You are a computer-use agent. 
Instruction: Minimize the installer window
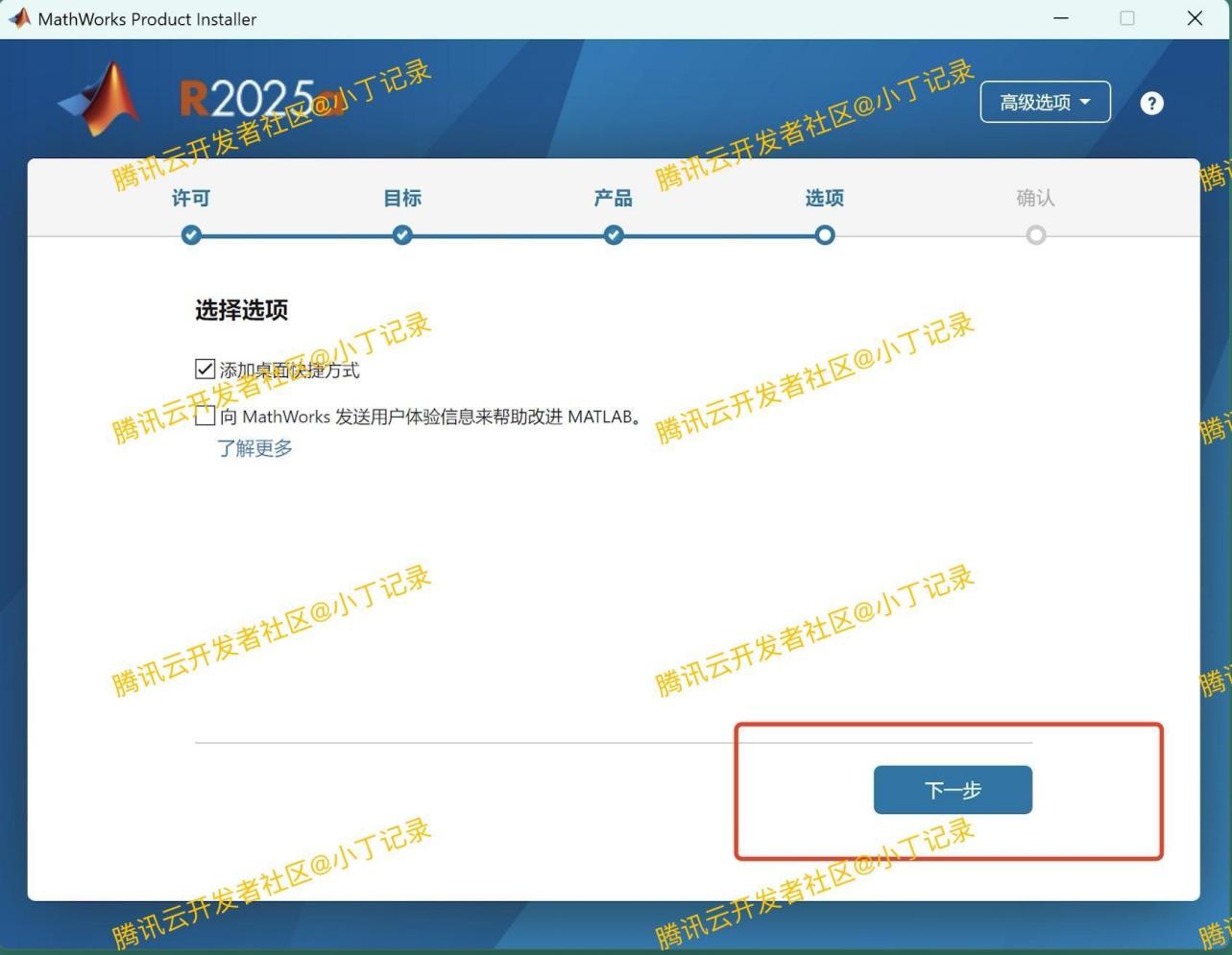point(1061,18)
